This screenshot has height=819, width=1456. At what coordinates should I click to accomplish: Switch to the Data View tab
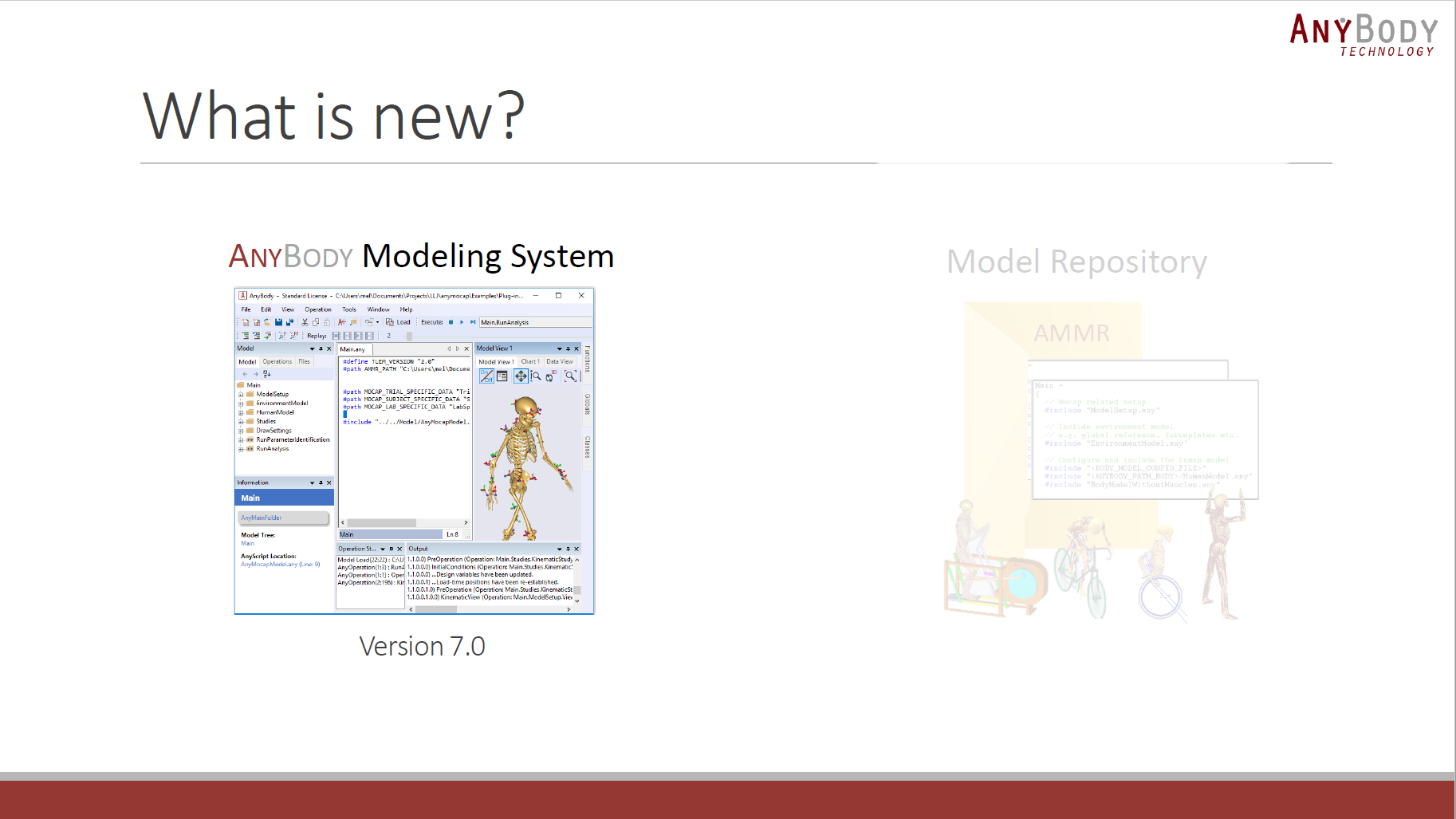(x=559, y=361)
